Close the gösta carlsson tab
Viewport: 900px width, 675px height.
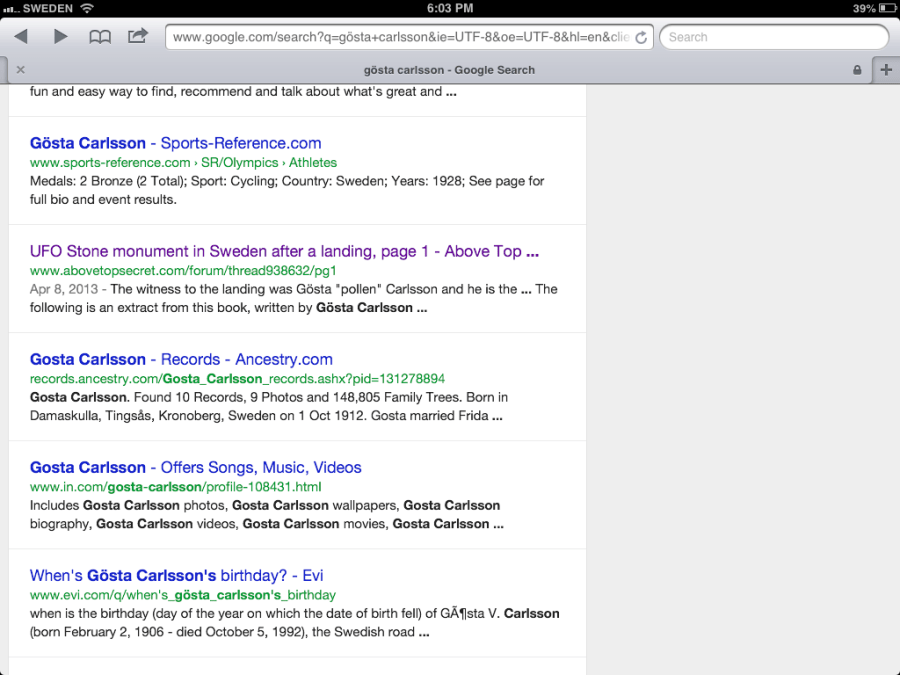21,70
